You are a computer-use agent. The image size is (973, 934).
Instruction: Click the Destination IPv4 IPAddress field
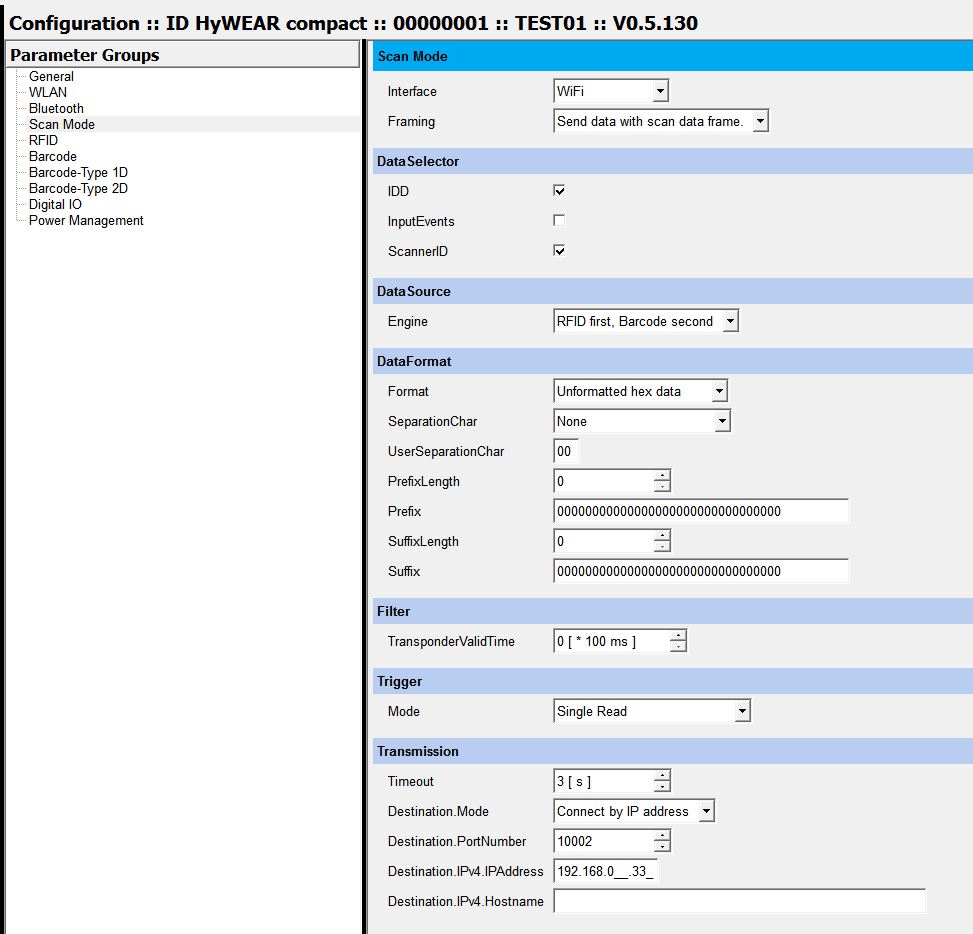pos(605,871)
